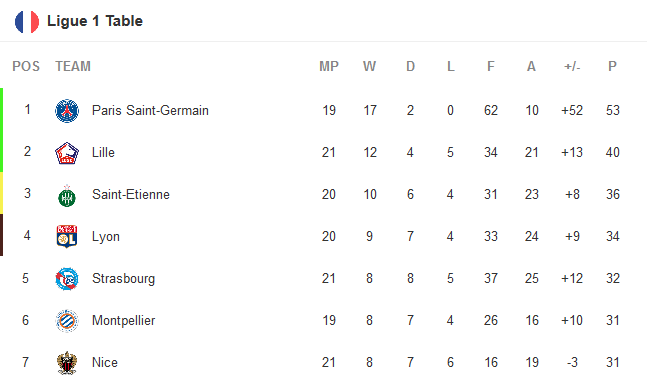Click the Paris Saint-Germain crest
Viewport: 647px width, 380px height.
pos(67,111)
